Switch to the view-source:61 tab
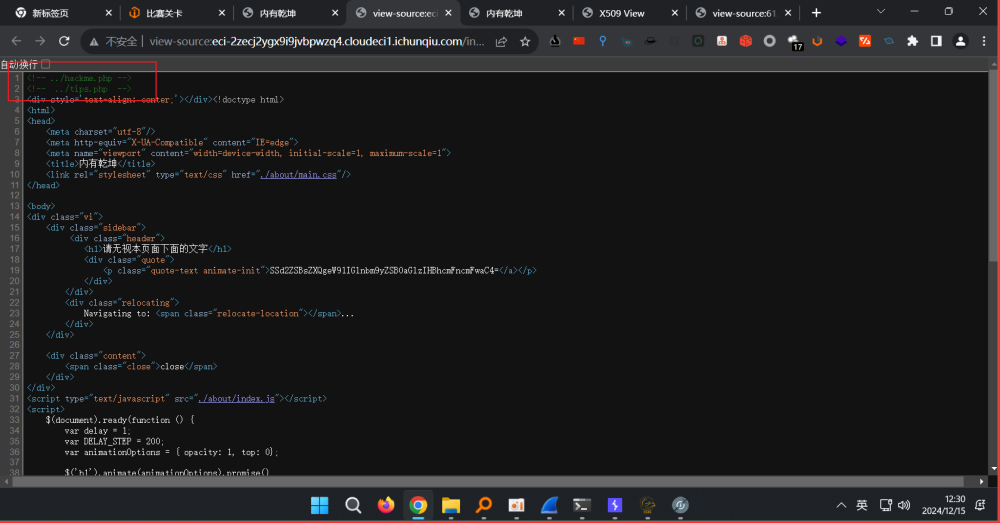 [744, 13]
